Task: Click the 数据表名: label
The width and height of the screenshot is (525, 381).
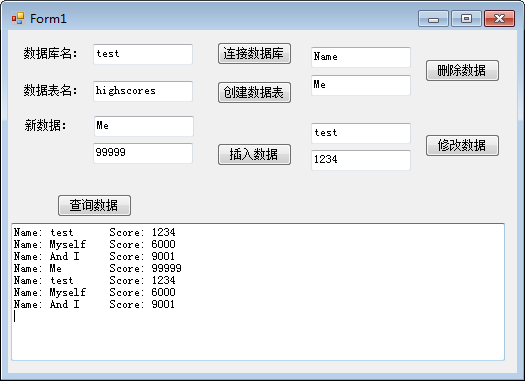Action: [x=50, y=90]
